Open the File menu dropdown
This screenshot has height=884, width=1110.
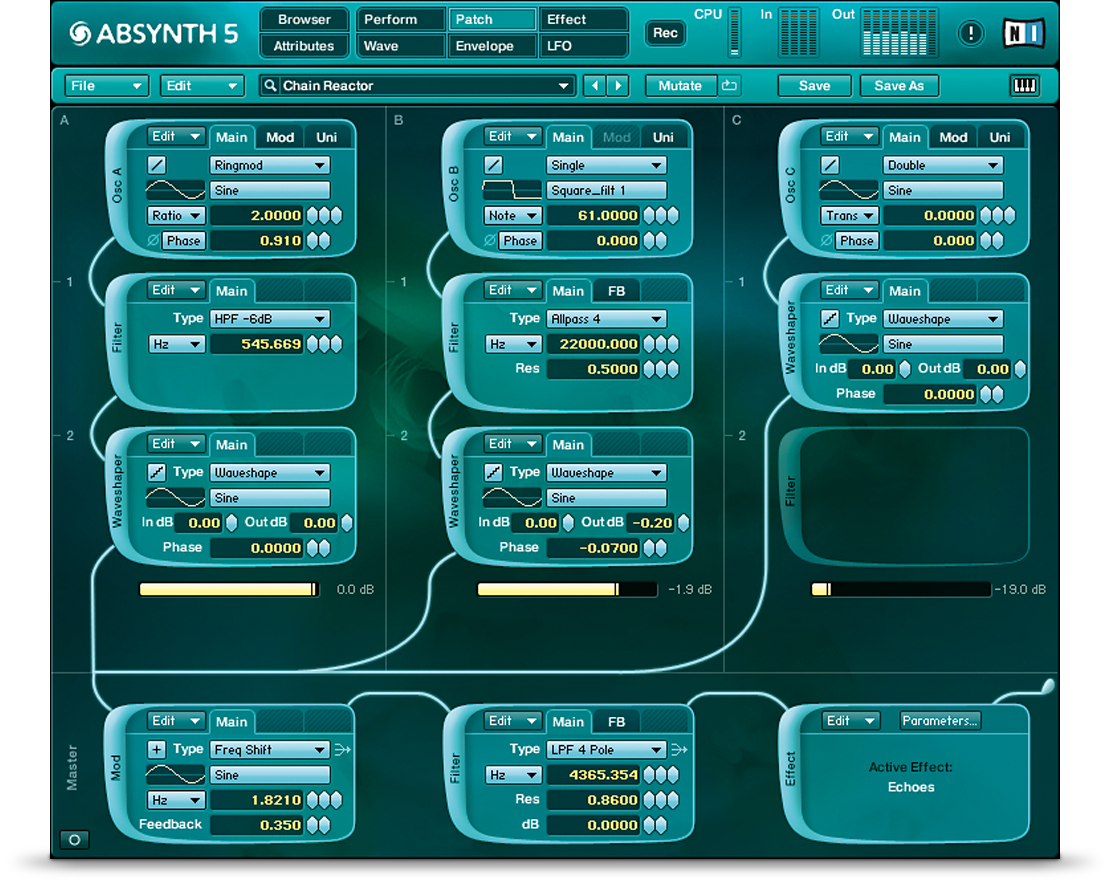(x=106, y=86)
